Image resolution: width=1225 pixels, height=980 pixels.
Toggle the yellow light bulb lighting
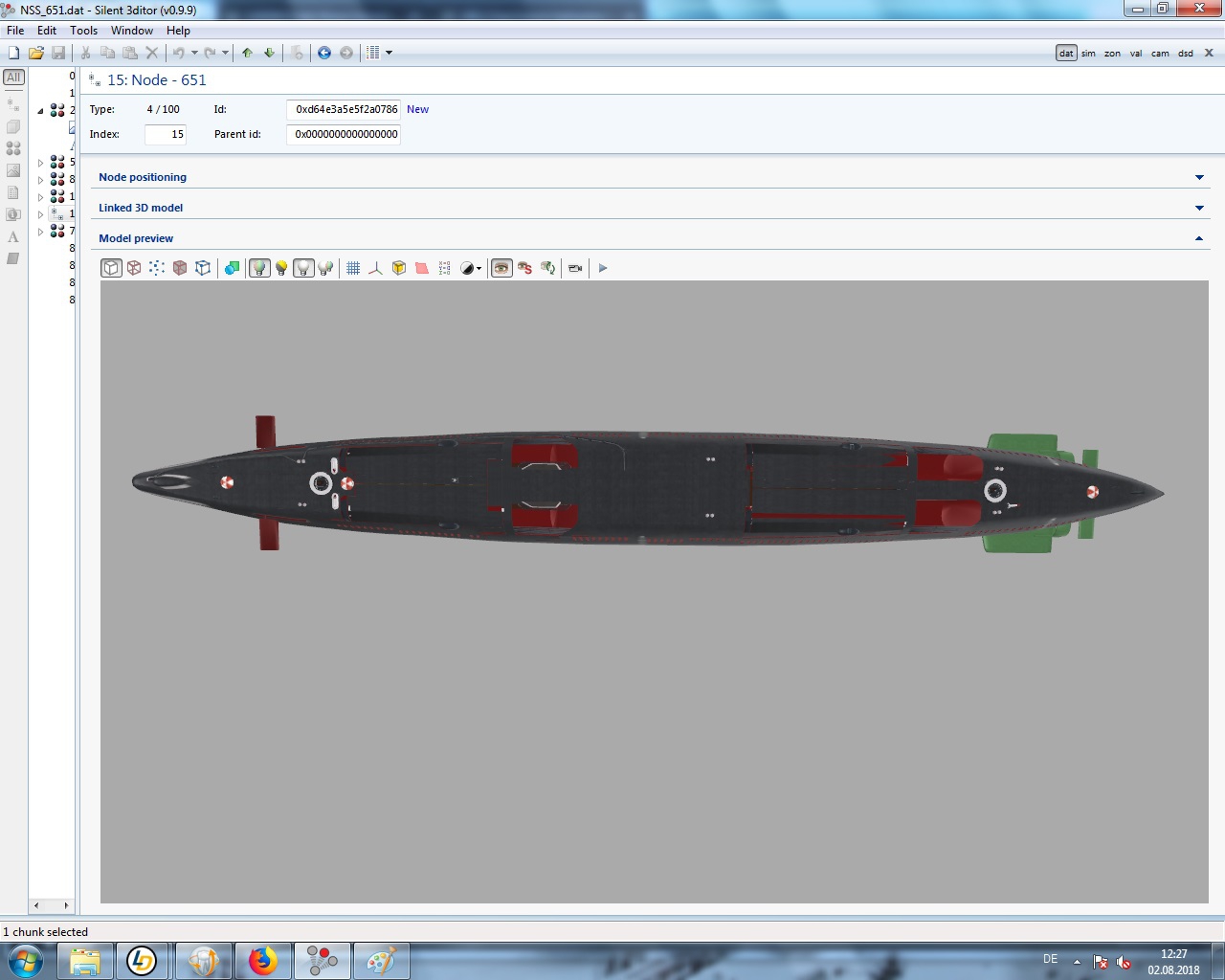[x=281, y=268]
